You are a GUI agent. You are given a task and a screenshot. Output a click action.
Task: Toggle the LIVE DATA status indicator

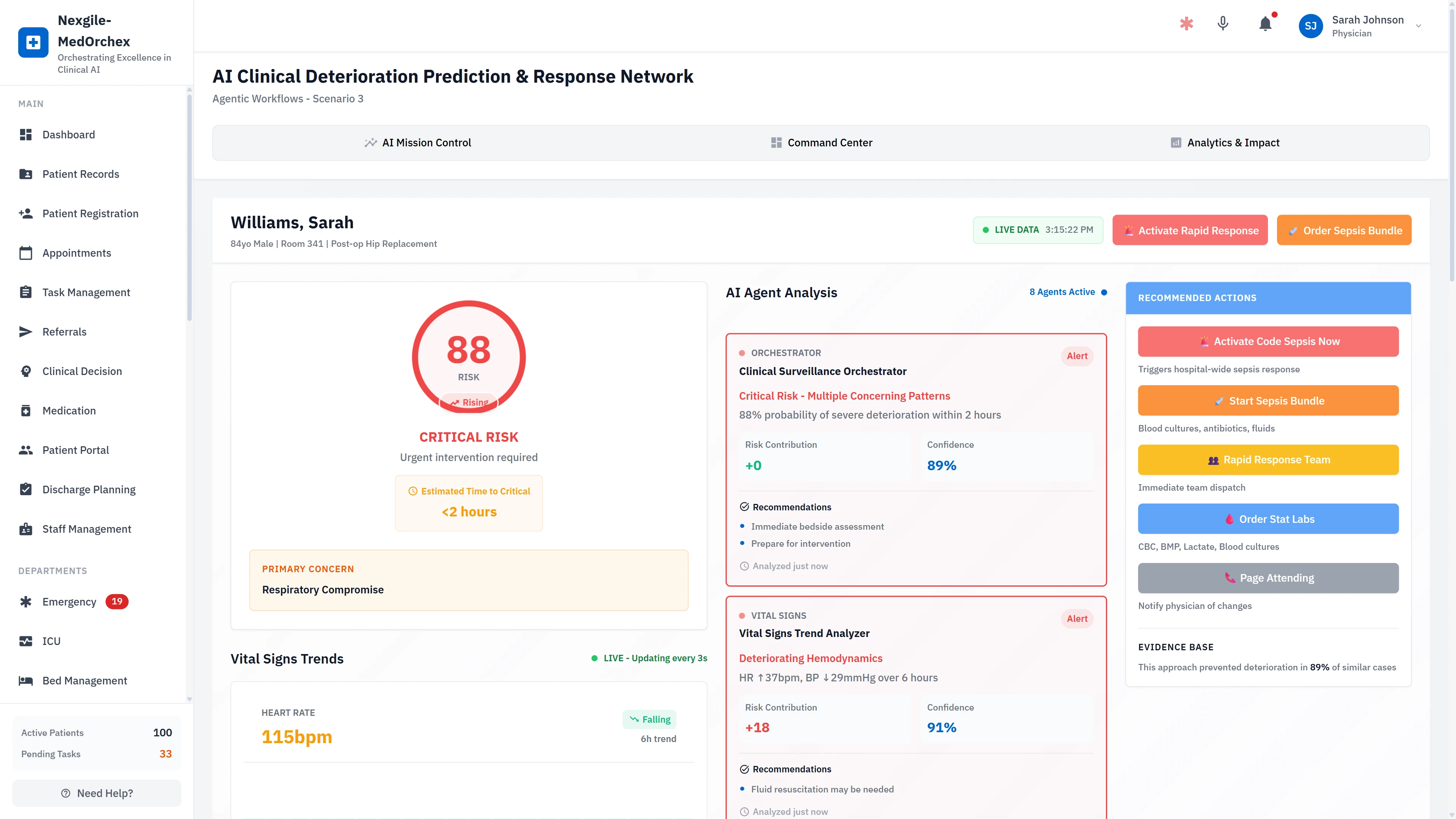coord(1038,229)
